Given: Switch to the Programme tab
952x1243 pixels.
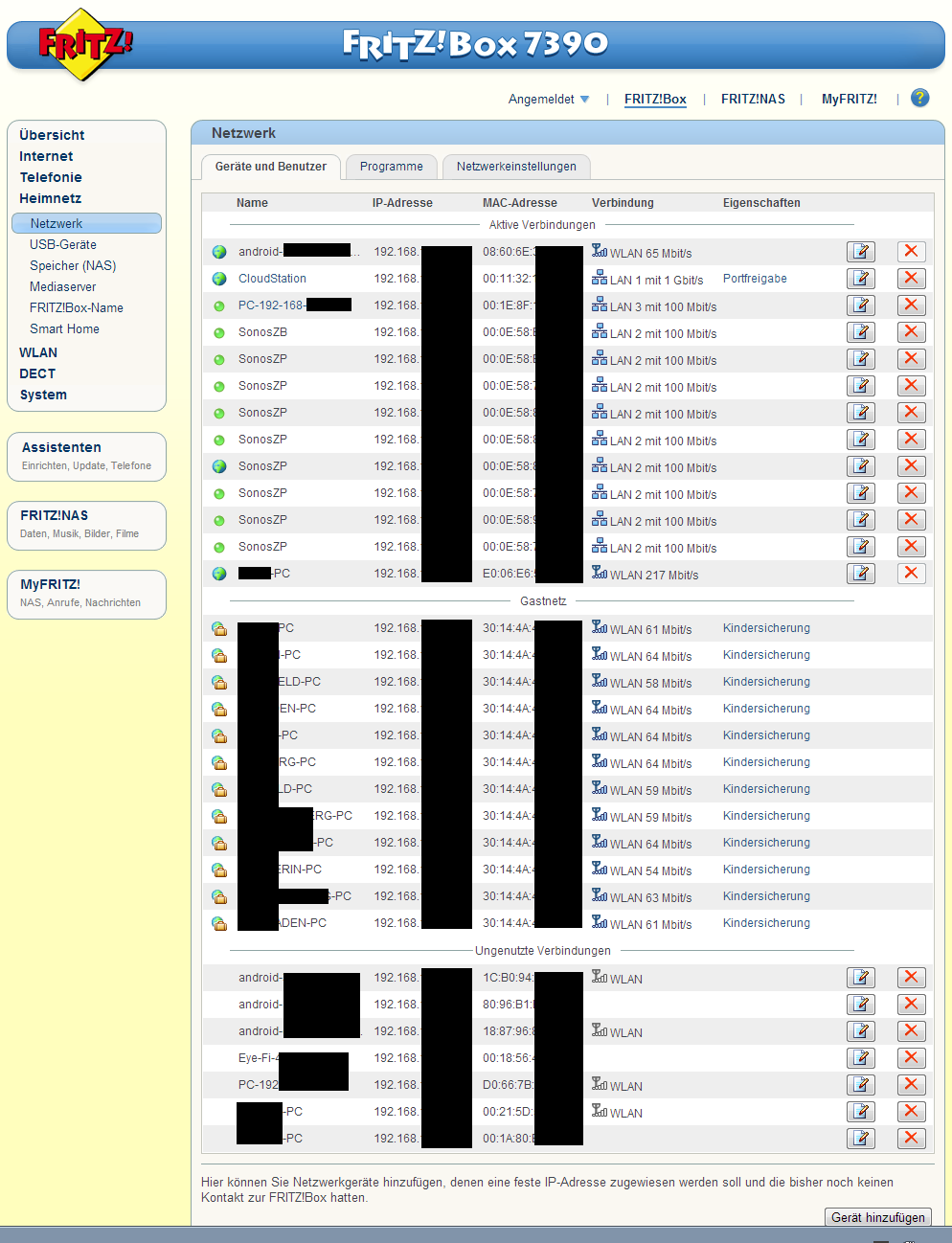Looking at the screenshot, I should [x=391, y=167].
